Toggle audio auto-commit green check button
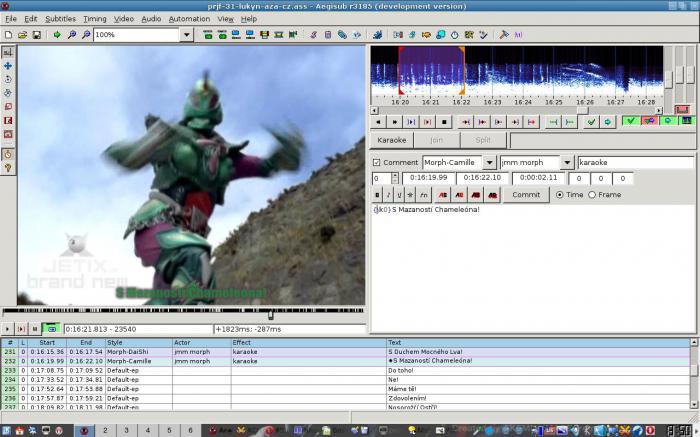This screenshot has height=437, width=700. (631, 121)
